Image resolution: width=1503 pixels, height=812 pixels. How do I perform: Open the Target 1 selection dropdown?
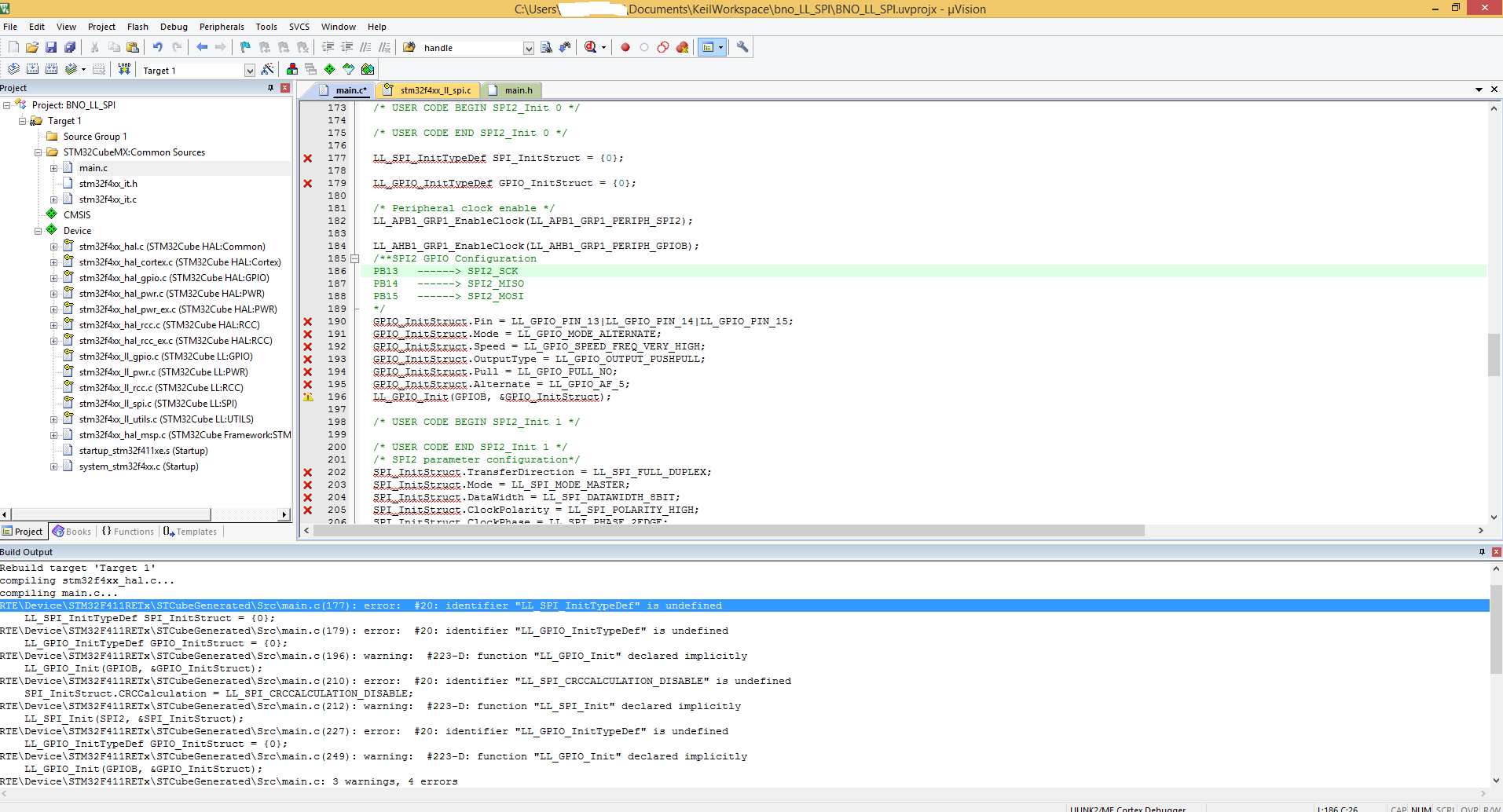[x=250, y=71]
